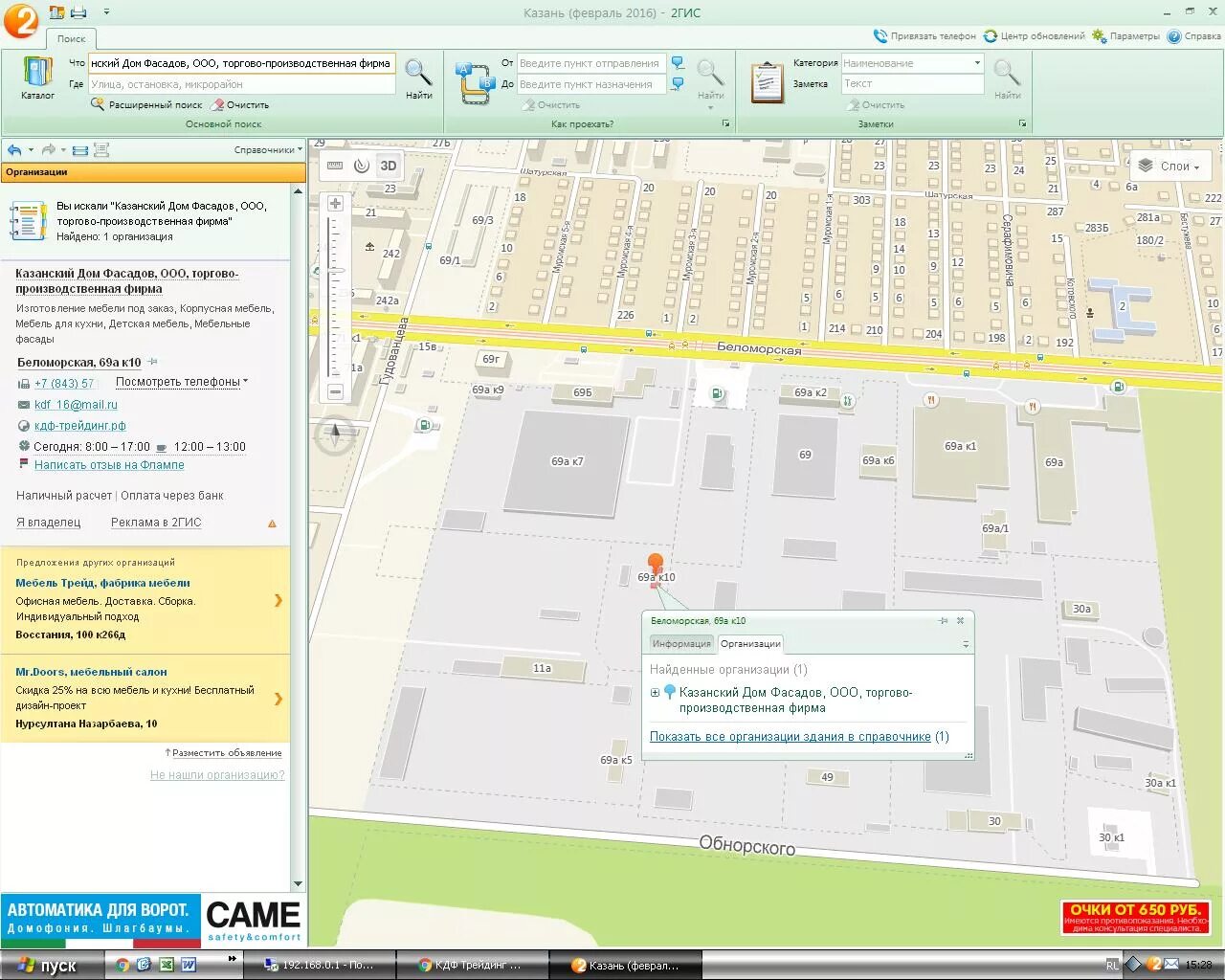
Task: Click the city buildings icon in quick access toolbar
Action: [x=56, y=12]
